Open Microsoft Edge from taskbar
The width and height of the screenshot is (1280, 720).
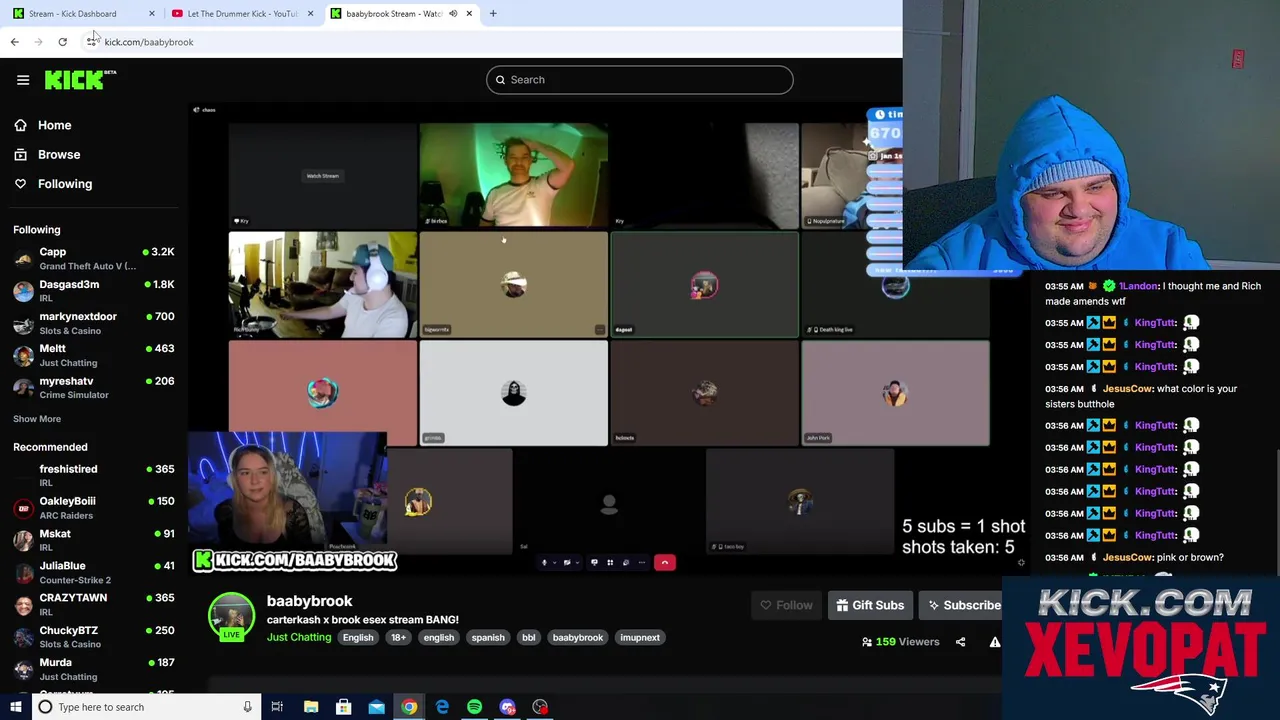[442, 707]
